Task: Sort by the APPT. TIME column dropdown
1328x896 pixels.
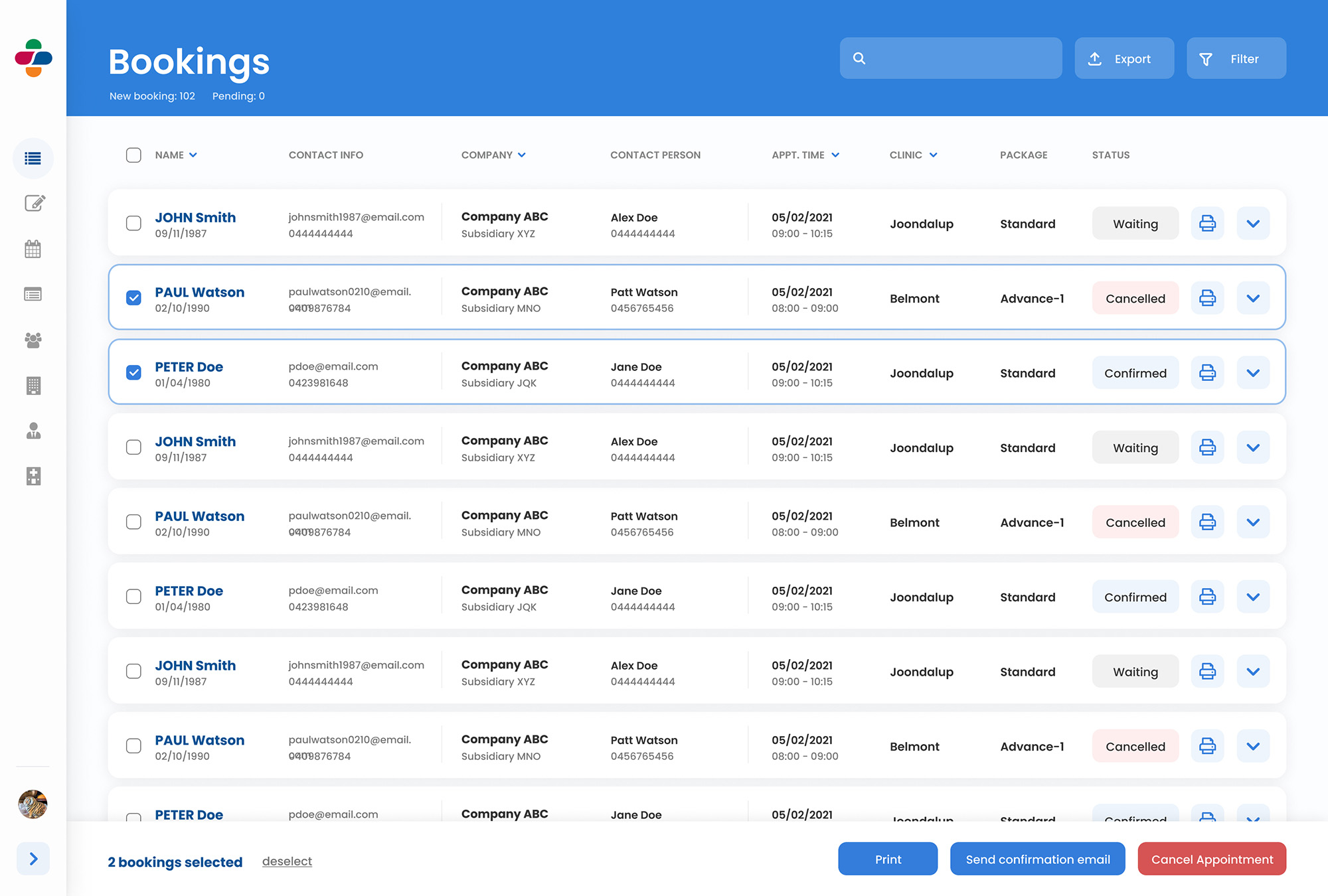Action: (x=835, y=155)
